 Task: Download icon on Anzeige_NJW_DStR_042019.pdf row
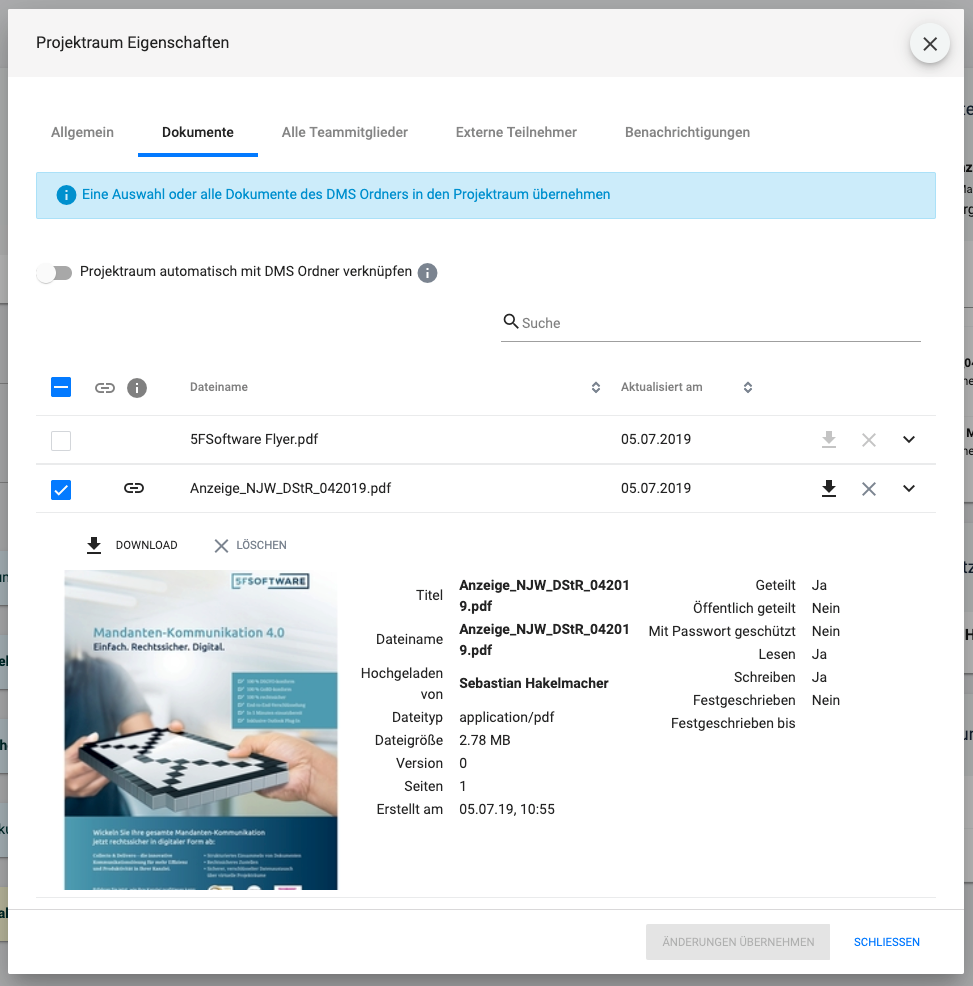(829, 488)
